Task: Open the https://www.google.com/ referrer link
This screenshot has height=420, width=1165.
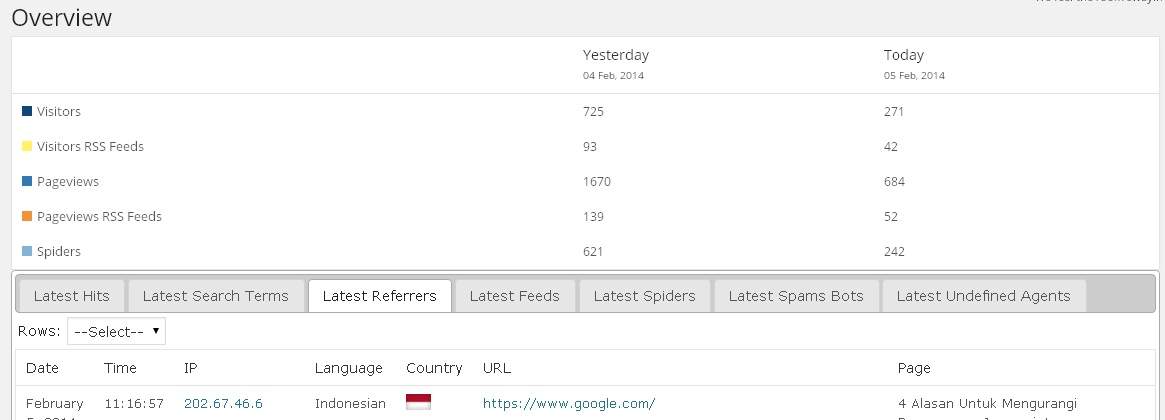Action: (x=569, y=403)
